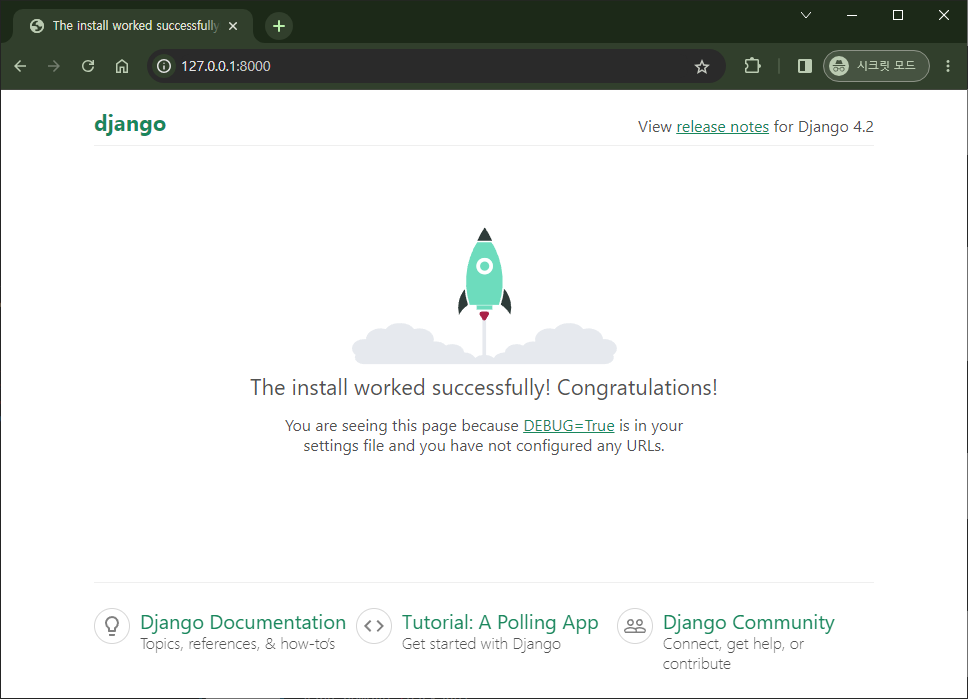Open a new tab with plus button

pyautogui.click(x=279, y=26)
